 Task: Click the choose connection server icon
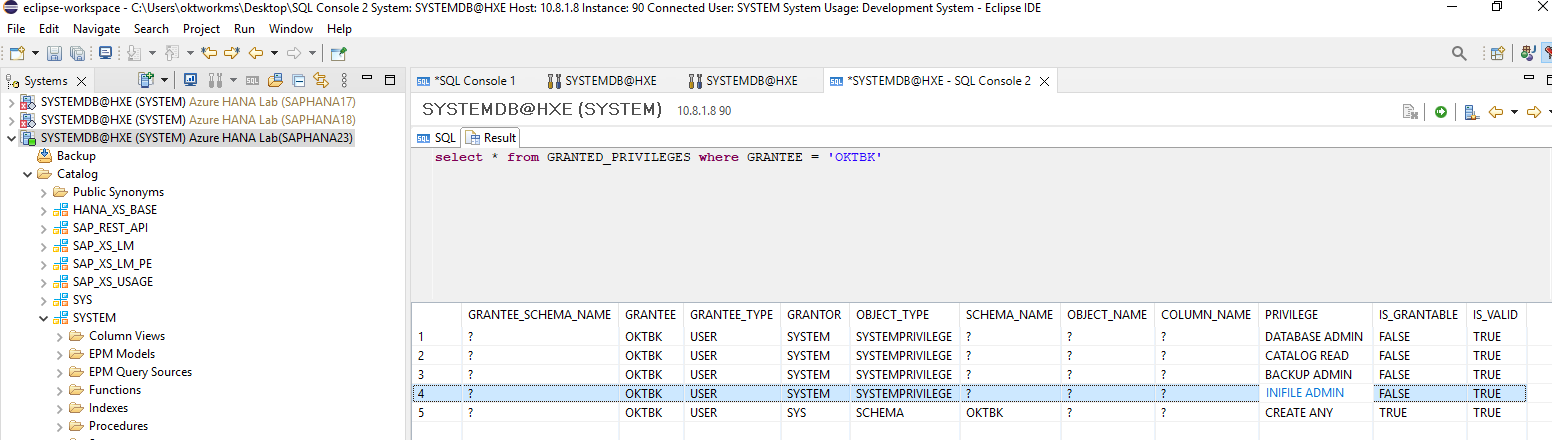coord(1471,112)
